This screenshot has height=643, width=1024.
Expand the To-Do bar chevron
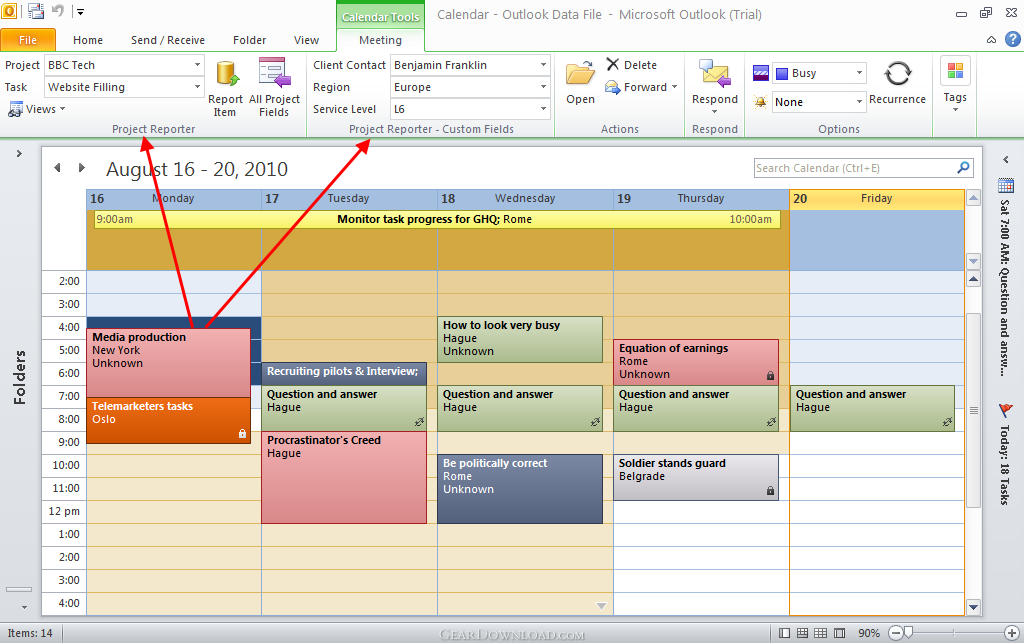coord(1006,159)
